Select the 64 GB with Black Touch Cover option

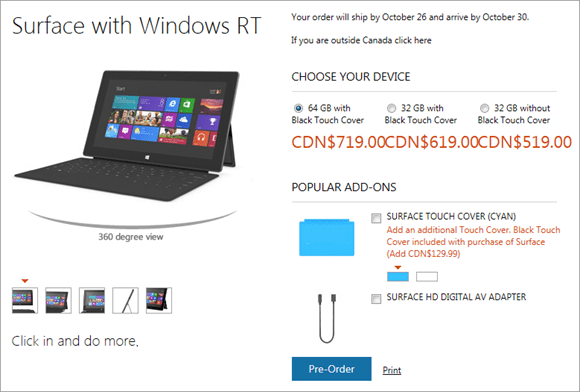point(298,108)
